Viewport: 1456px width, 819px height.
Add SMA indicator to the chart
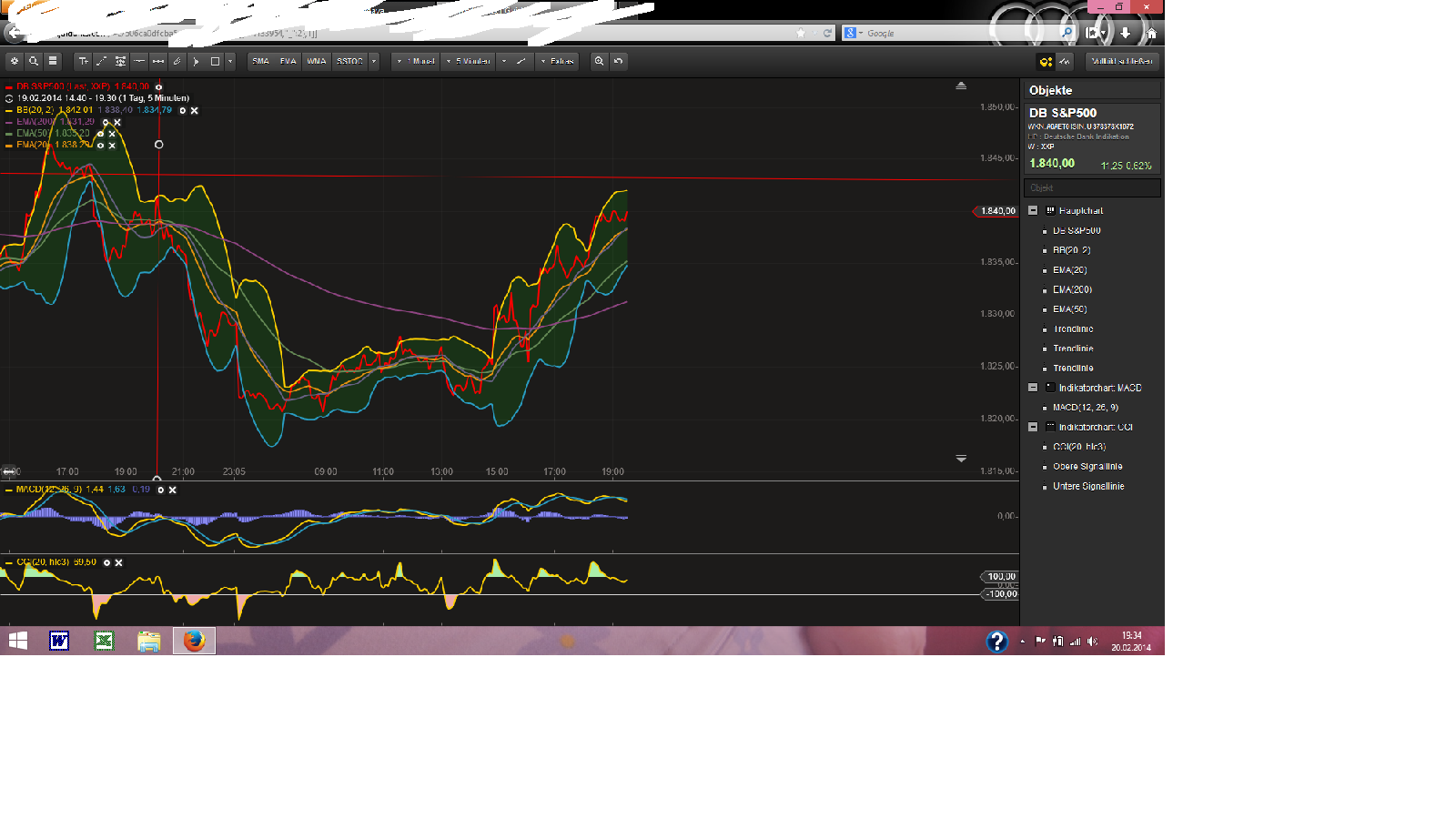(x=261, y=61)
